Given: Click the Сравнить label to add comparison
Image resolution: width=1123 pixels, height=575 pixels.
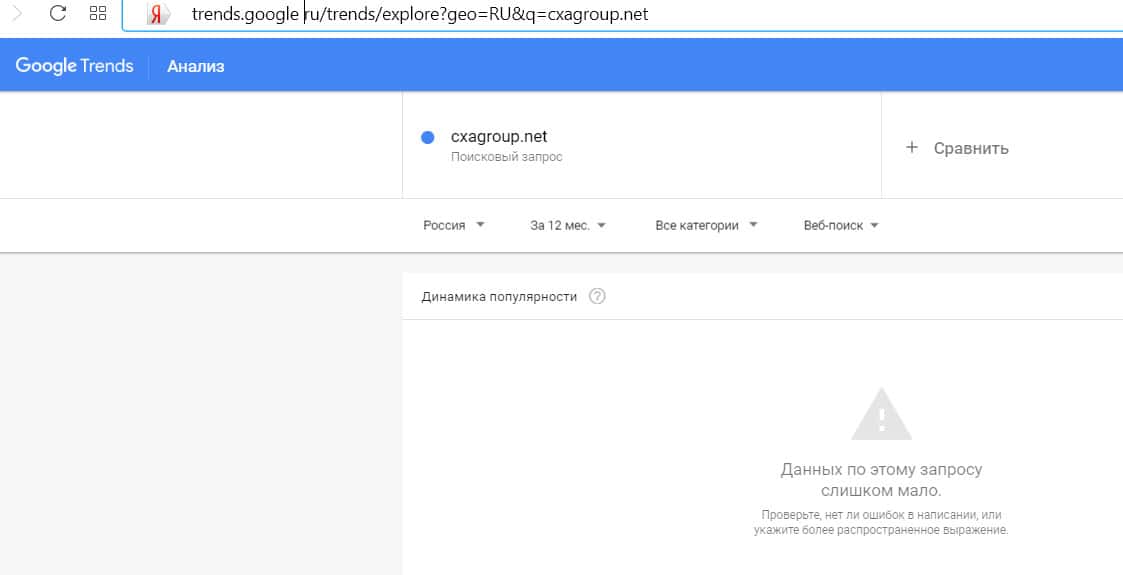Looking at the screenshot, I should click(x=970, y=148).
